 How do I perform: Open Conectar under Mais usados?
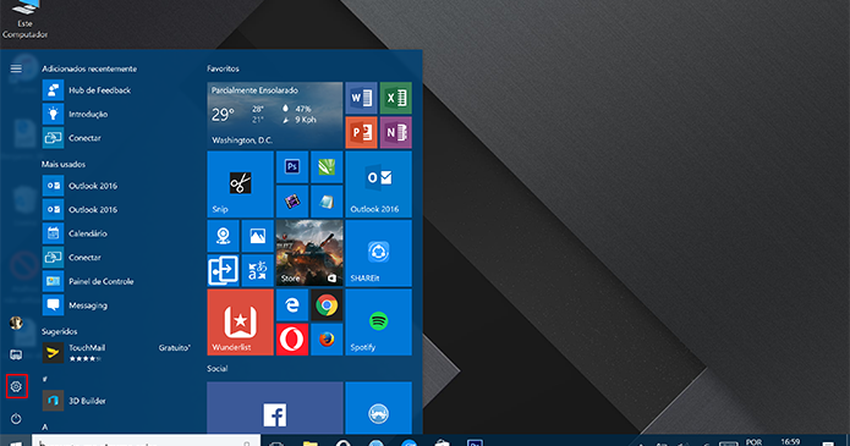click(x=117, y=257)
